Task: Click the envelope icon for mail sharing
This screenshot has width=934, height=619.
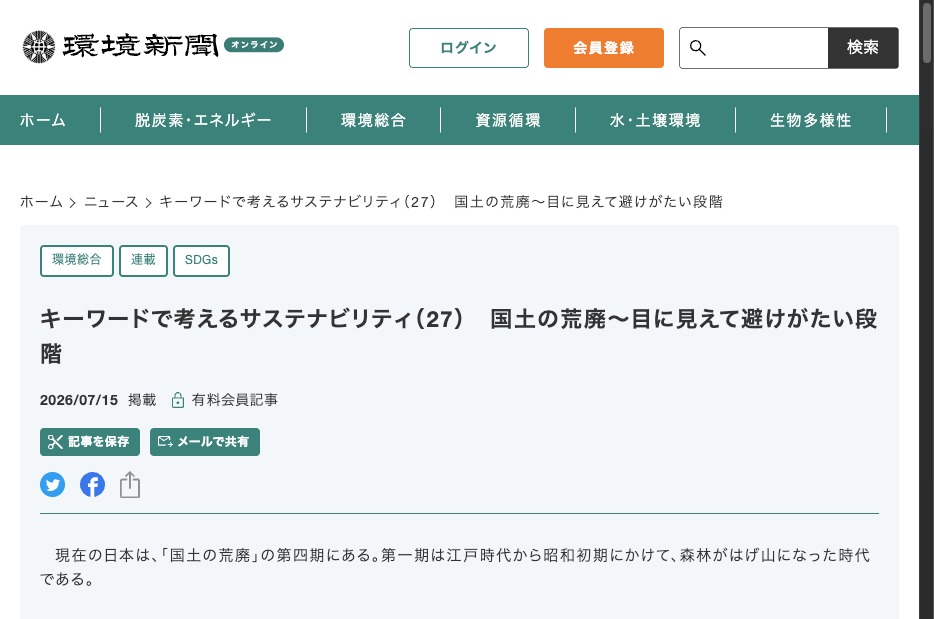Action: pyautogui.click(x=165, y=441)
